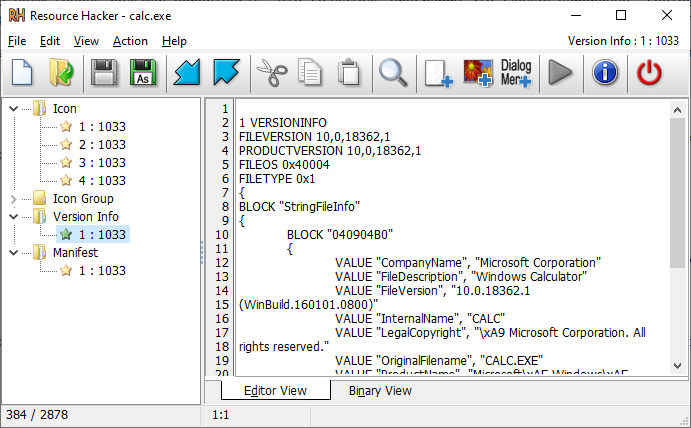Add an image resource with the flower icon
This screenshot has height=428, width=691.
[x=478, y=73]
